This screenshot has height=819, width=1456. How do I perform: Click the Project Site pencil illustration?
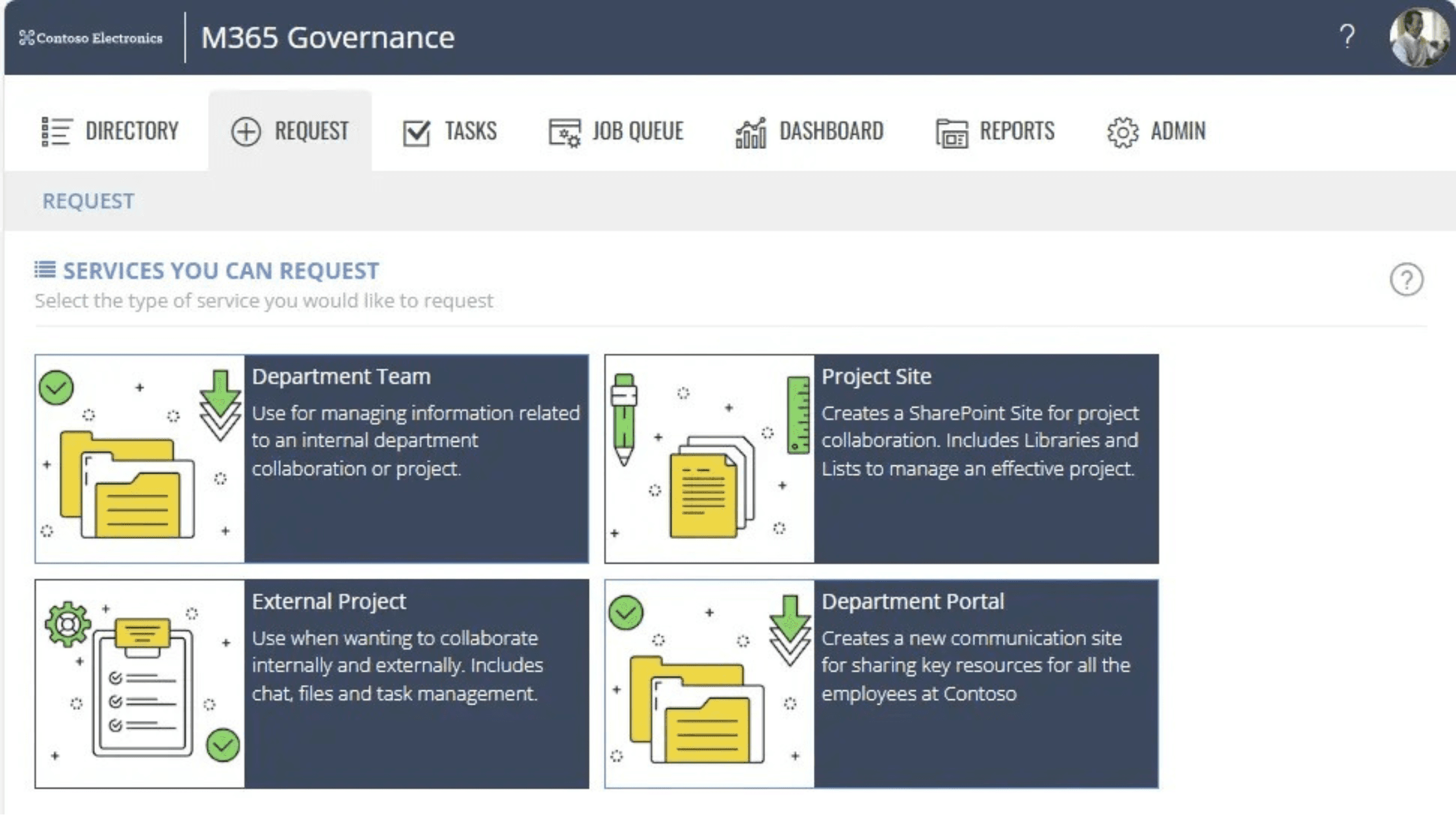(x=624, y=419)
